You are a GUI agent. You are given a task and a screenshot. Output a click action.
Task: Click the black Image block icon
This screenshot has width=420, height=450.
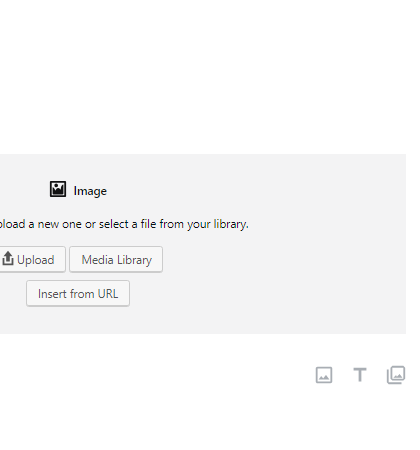(58, 189)
